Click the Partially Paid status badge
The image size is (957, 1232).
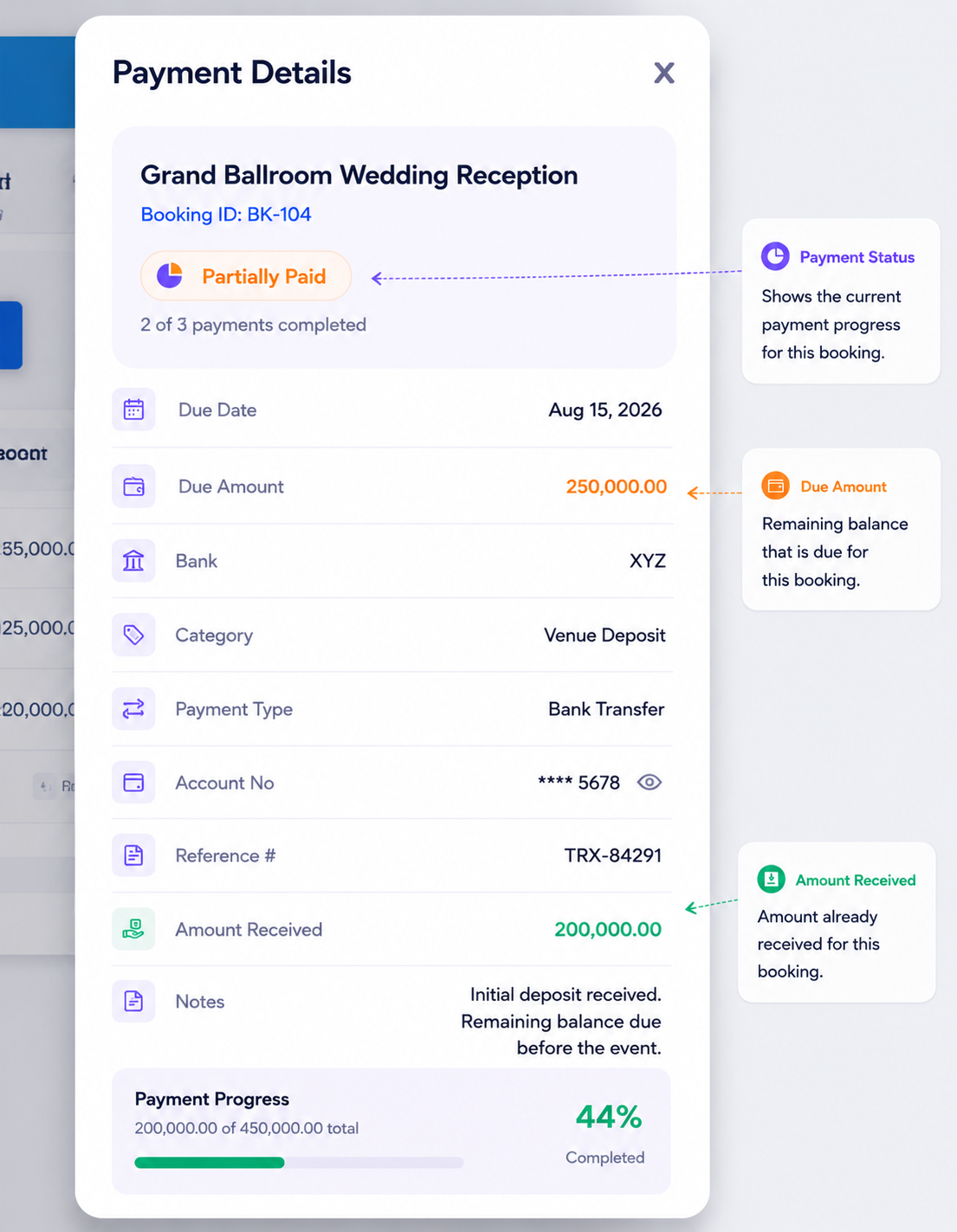pyautogui.click(x=246, y=276)
